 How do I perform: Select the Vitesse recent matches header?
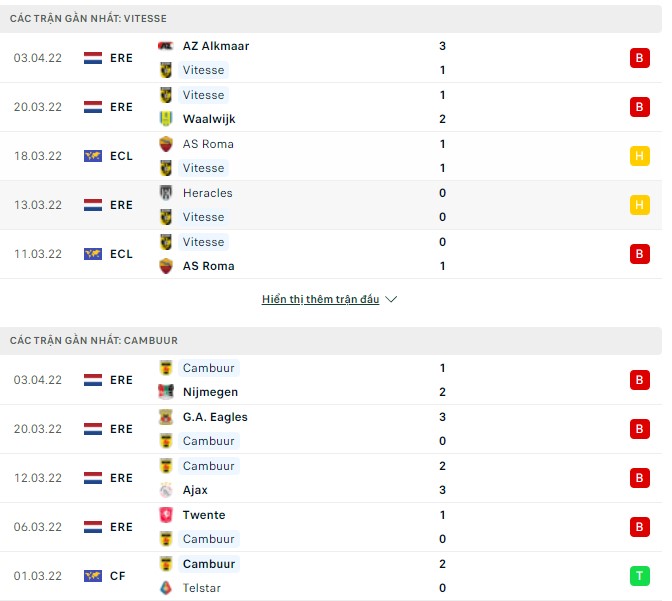[89, 19]
